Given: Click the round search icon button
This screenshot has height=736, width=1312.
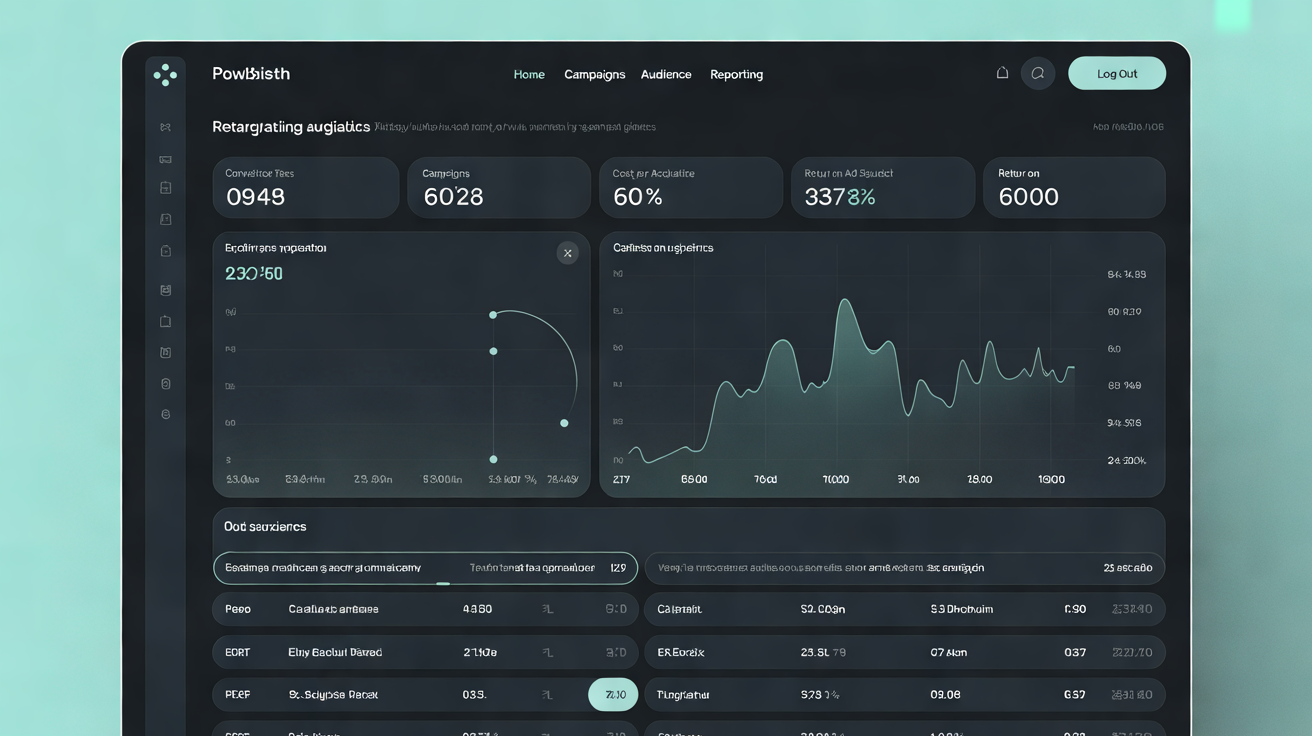Looking at the screenshot, I should click(1038, 73).
